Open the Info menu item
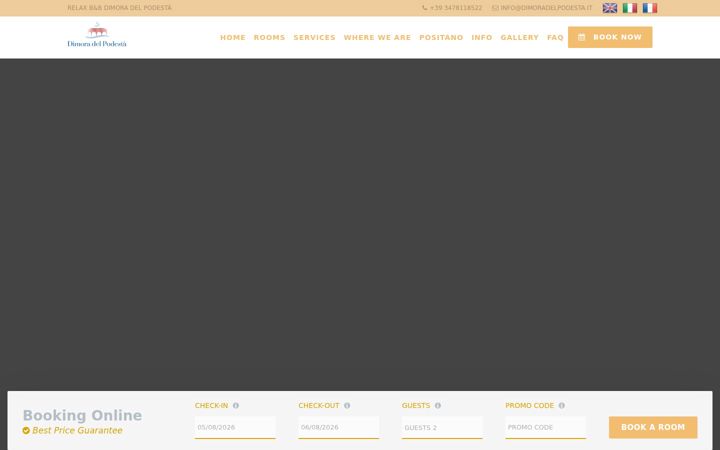This screenshot has width=720, height=450. tap(482, 37)
